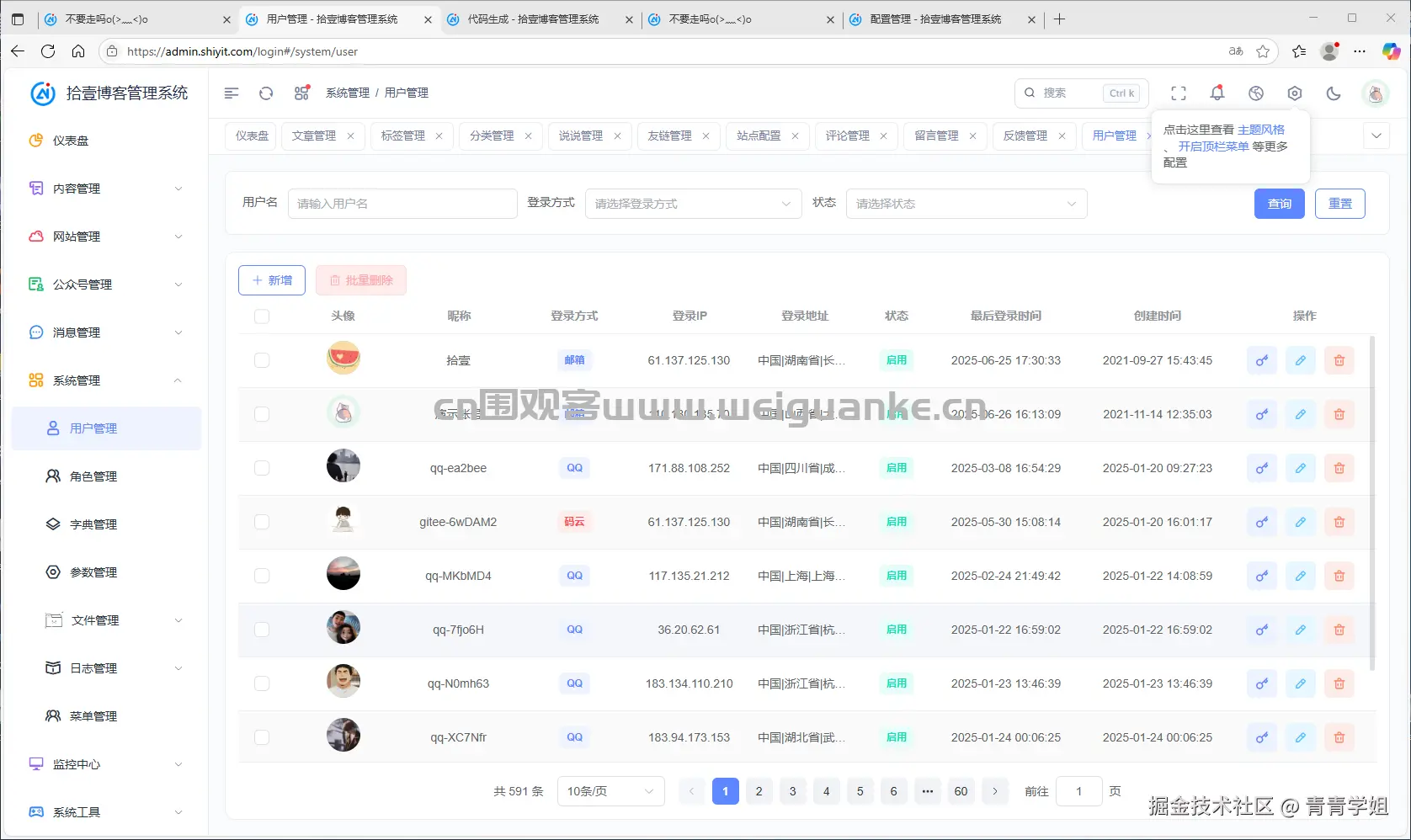Click the 前往 page number input
1411x840 pixels.
pos(1079,791)
